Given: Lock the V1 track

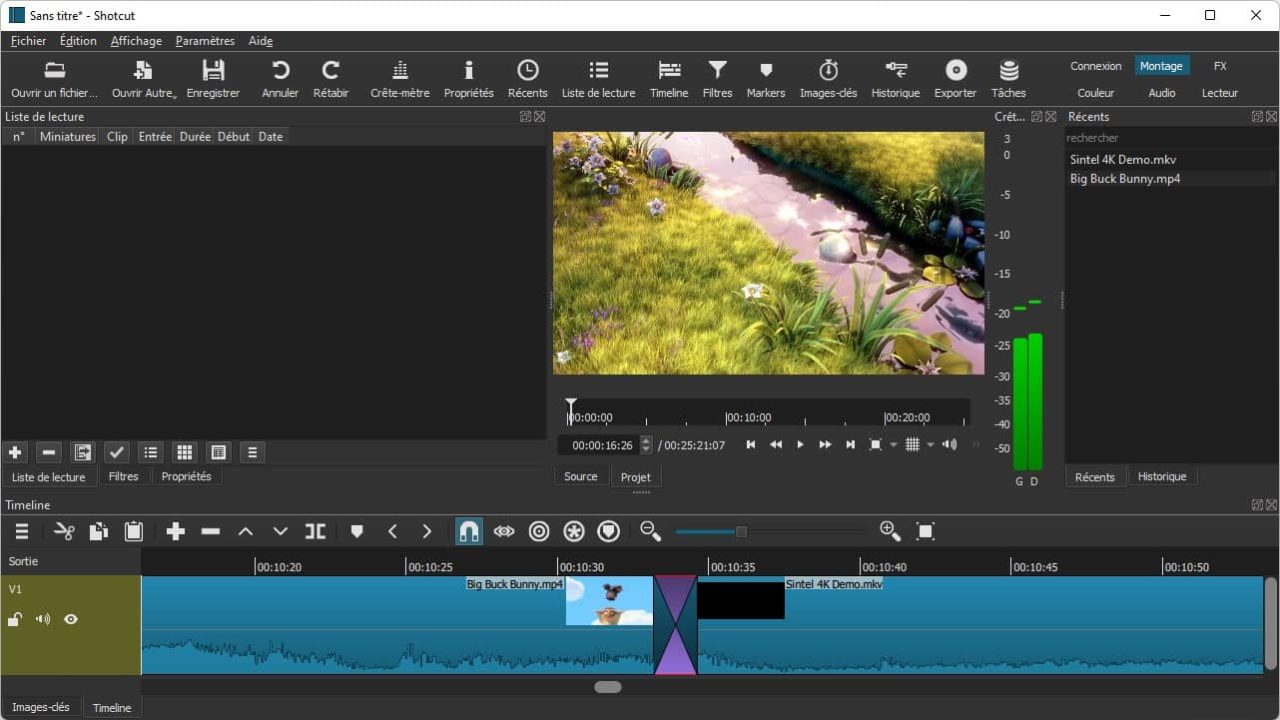Looking at the screenshot, I should [x=15, y=620].
